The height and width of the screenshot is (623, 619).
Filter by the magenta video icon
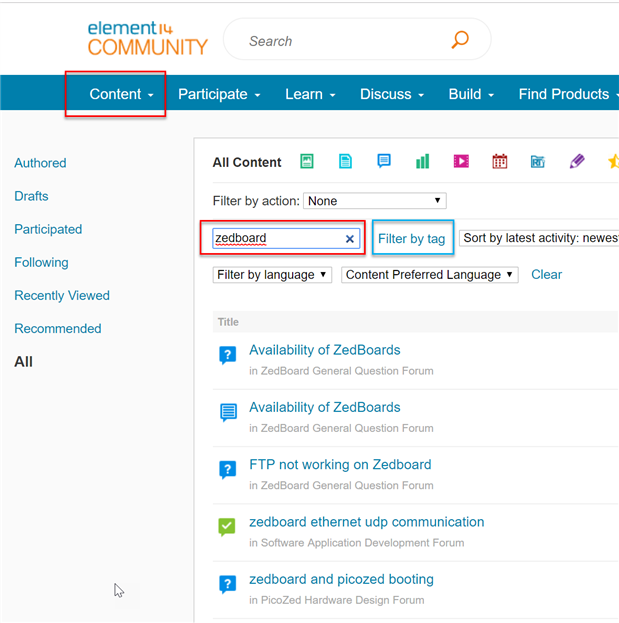coord(461,161)
